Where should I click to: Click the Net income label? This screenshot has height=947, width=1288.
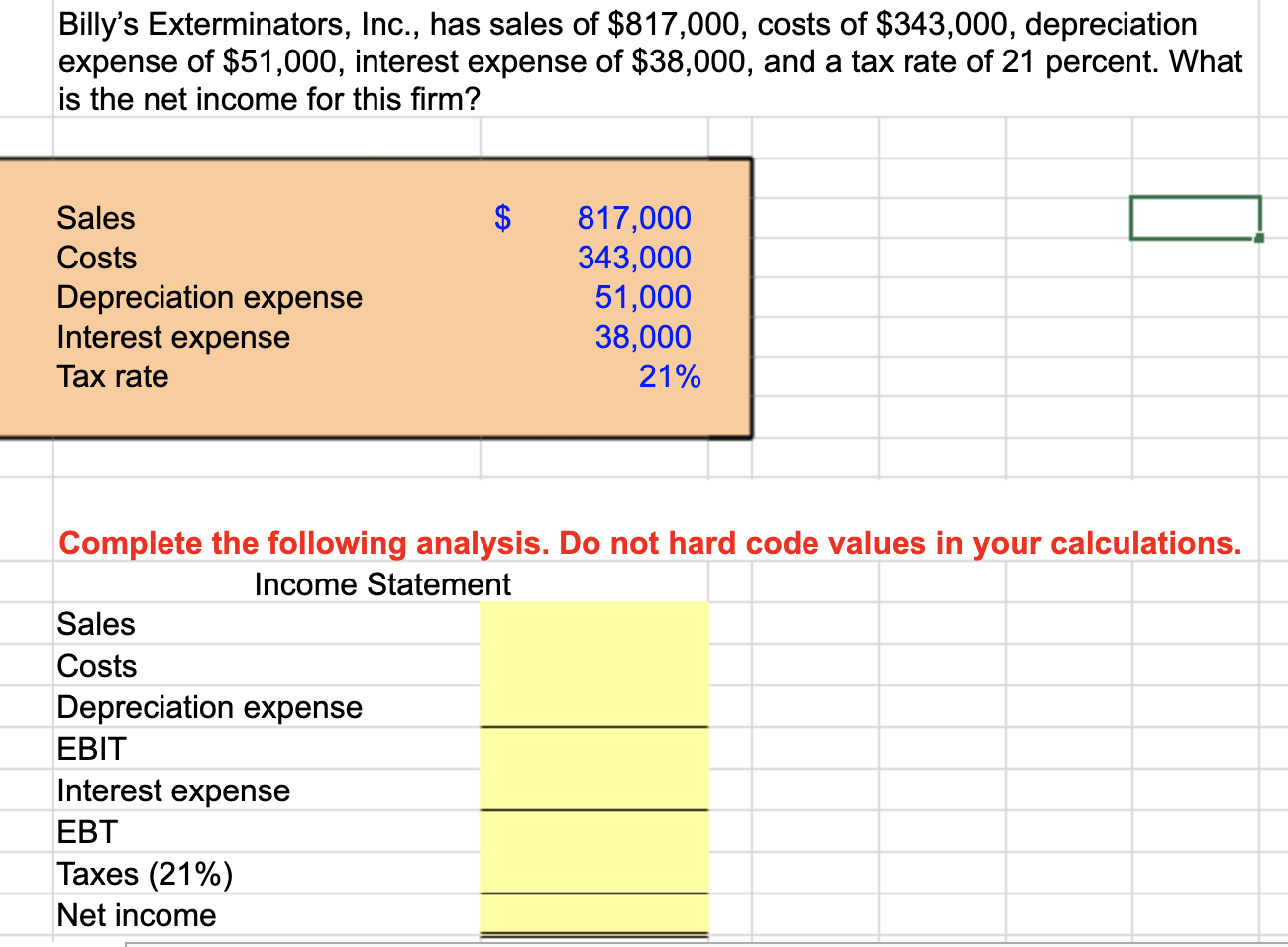pyautogui.click(x=137, y=915)
